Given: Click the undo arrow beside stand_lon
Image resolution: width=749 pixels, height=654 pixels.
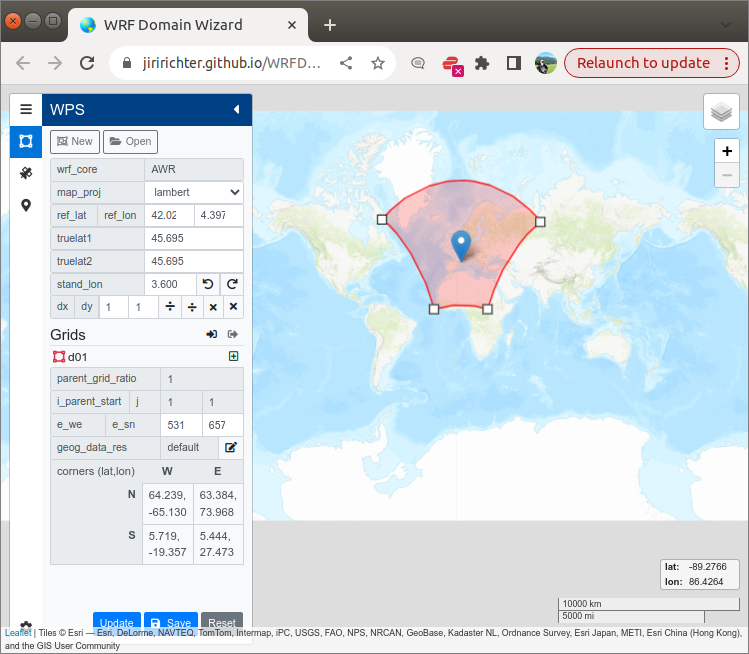Looking at the screenshot, I should [206, 284].
